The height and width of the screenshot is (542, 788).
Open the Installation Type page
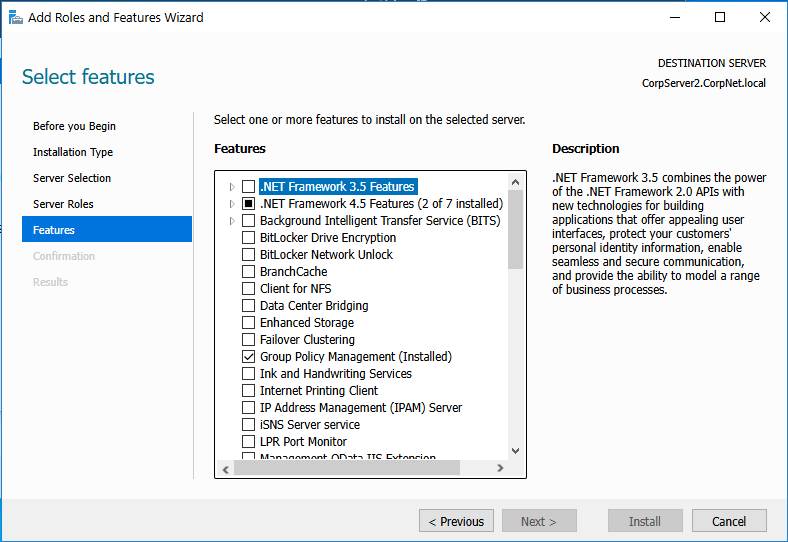coord(73,152)
